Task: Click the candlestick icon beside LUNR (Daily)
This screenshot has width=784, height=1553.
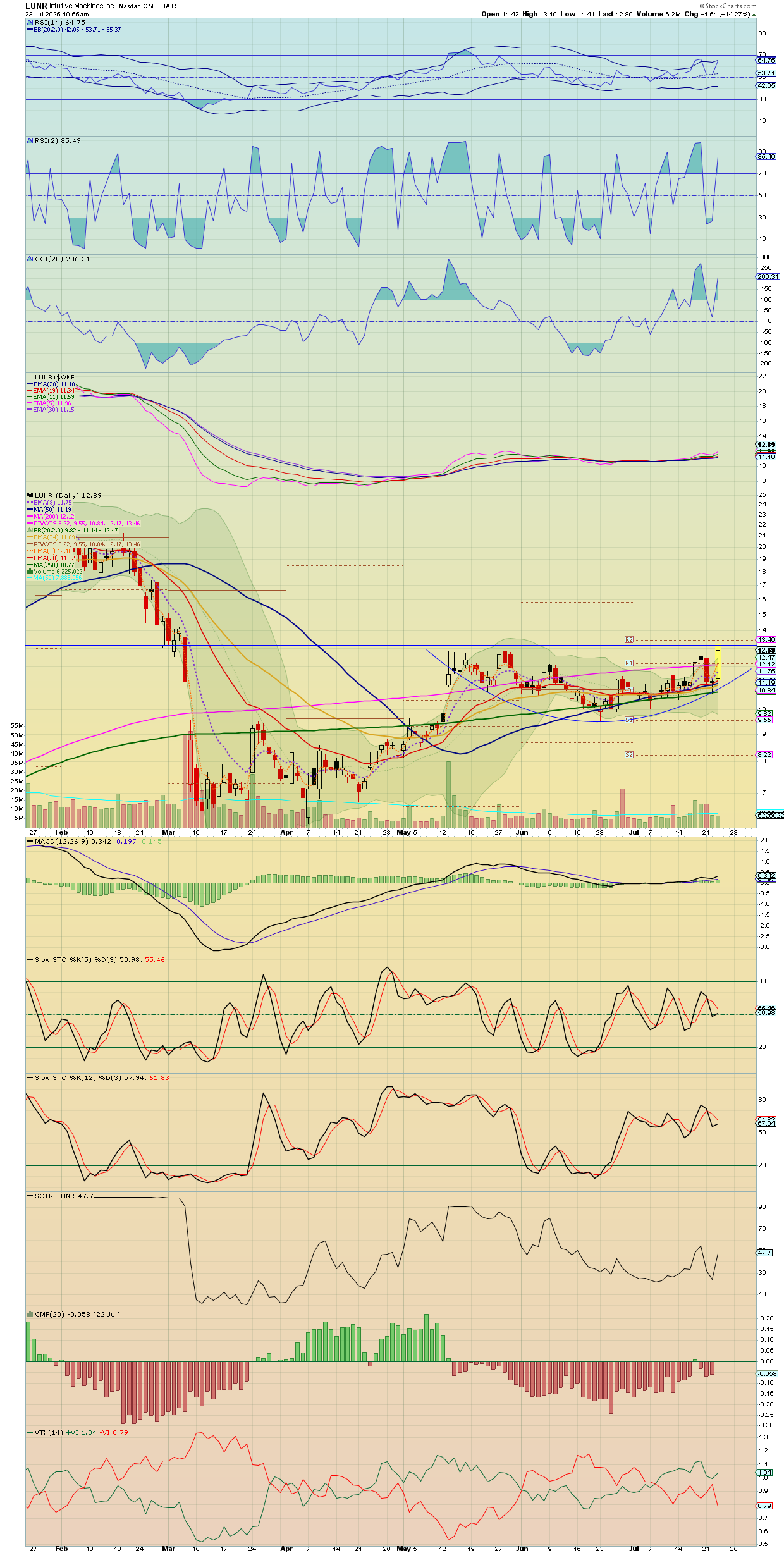Action: pyautogui.click(x=30, y=495)
